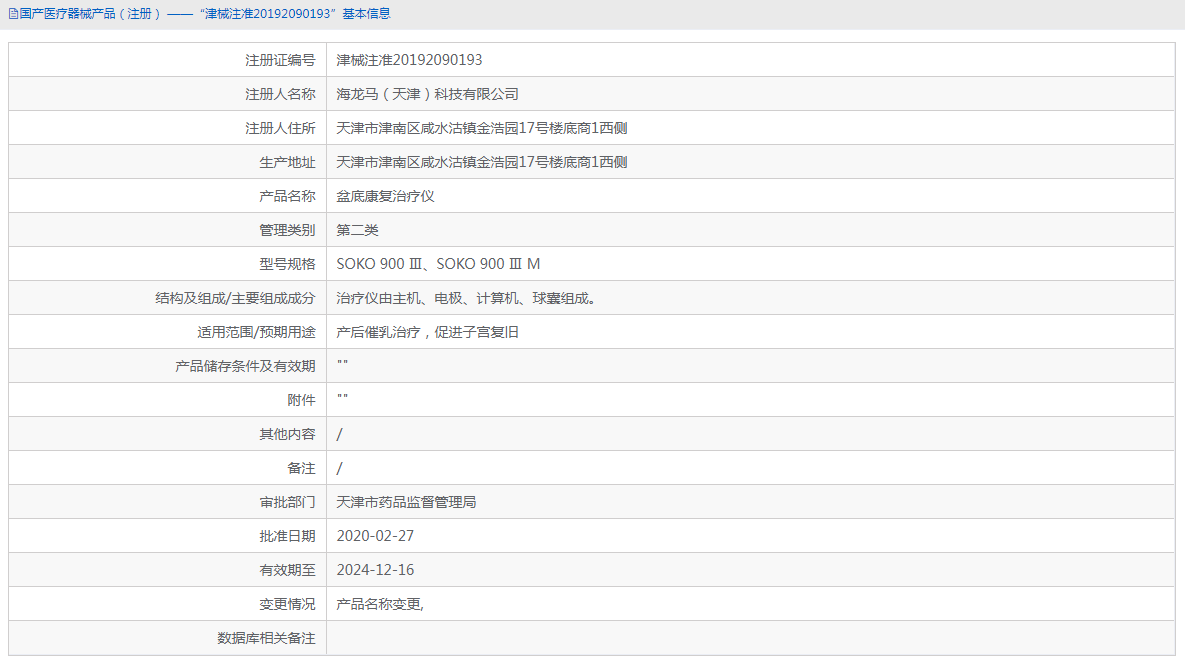The height and width of the screenshot is (664, 1185).
Task: Click the registrant address value in the 注册人住所 row
Action: 481,128
